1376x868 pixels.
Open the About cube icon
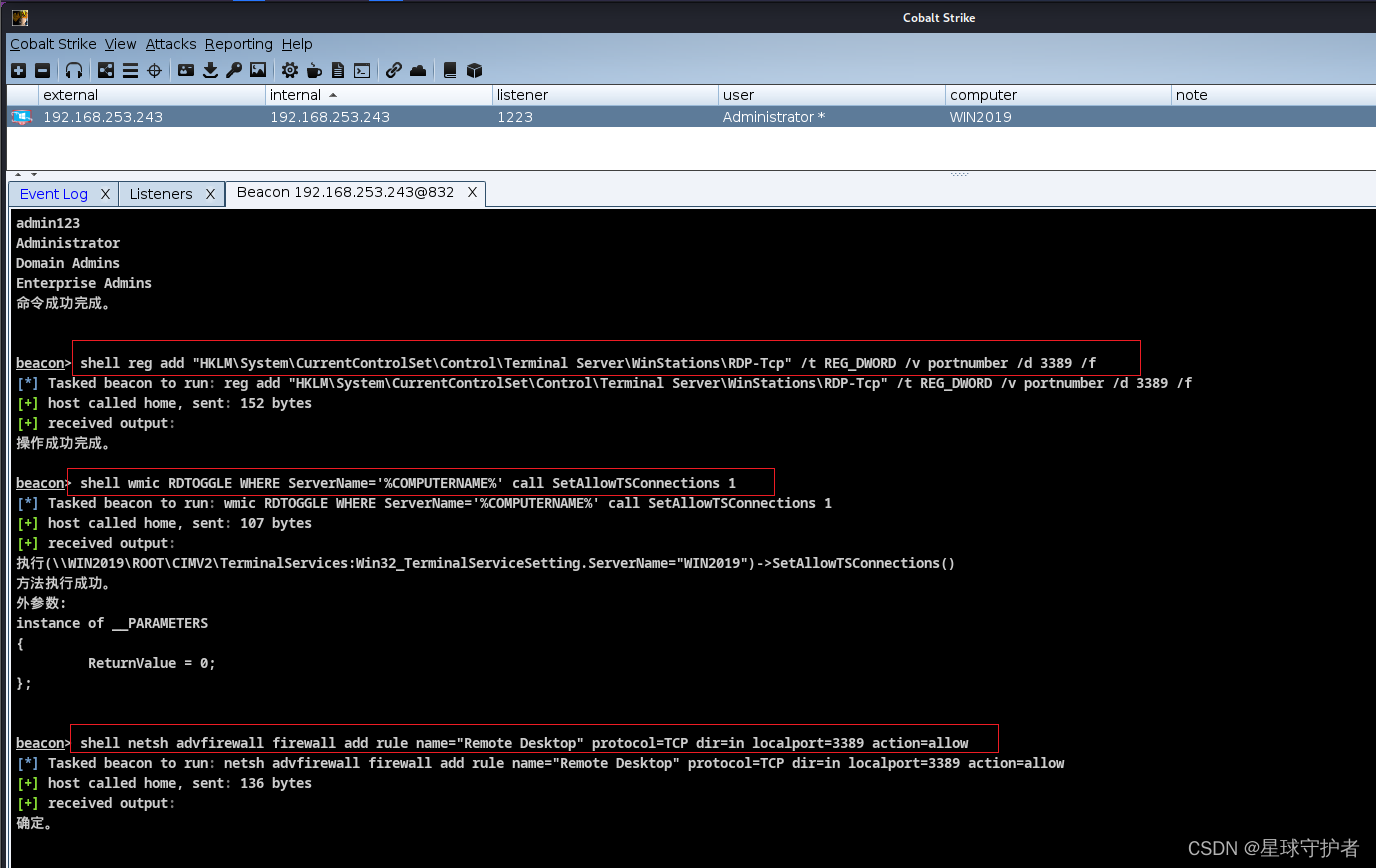pos(474,70)
